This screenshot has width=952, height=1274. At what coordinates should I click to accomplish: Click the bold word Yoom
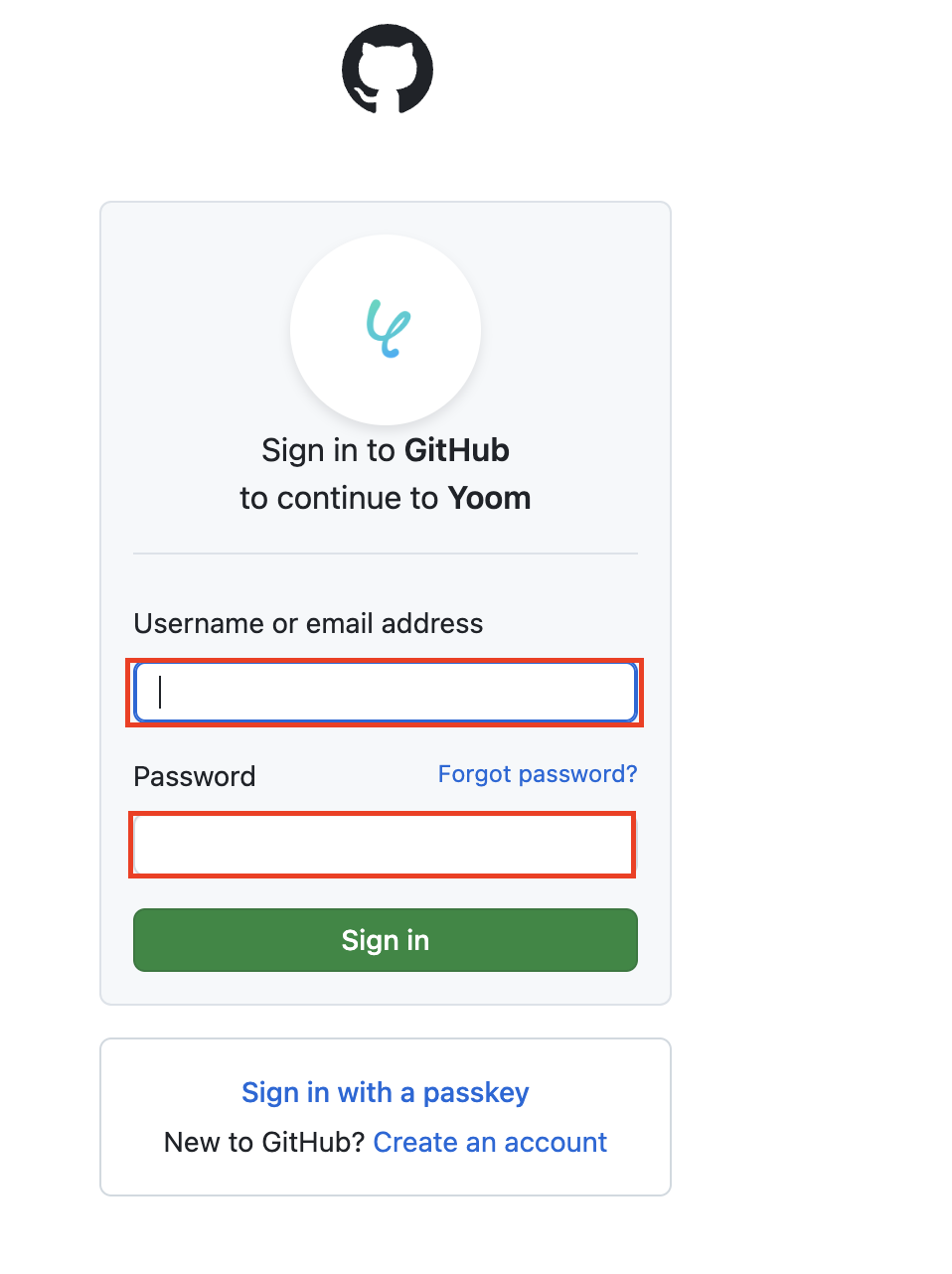[490, 498]
